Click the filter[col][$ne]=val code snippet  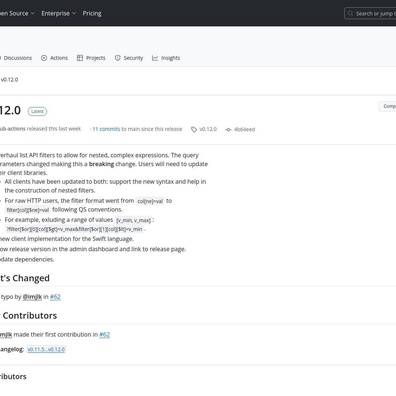pyautogui.click(x=28, y=210)
